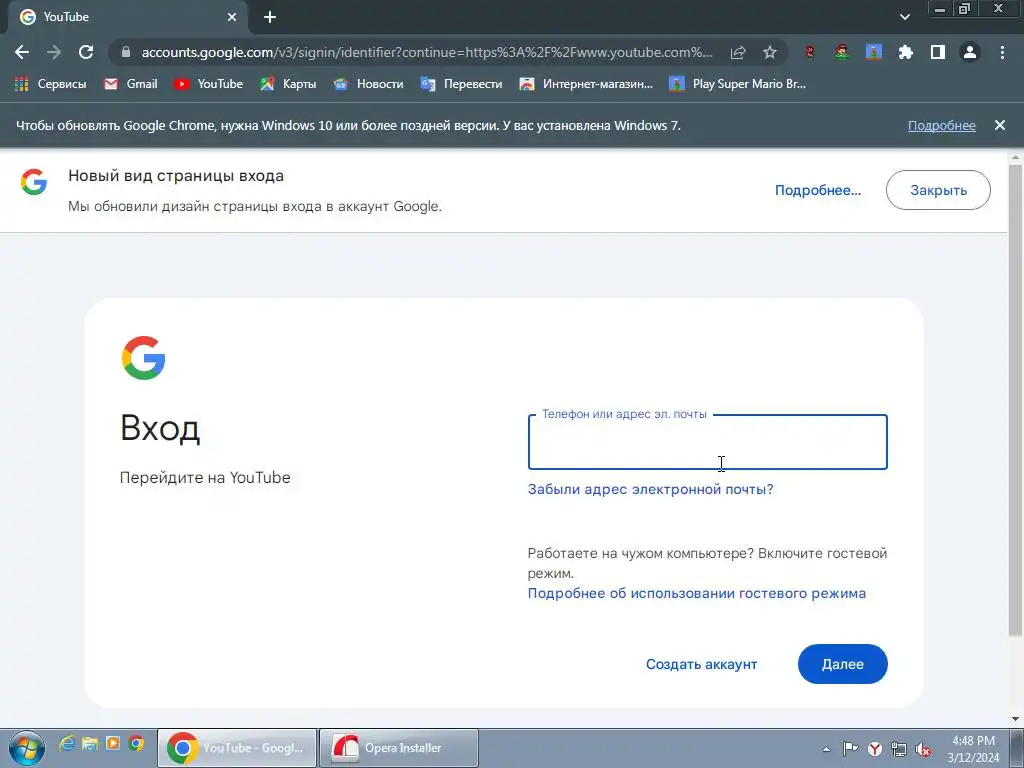The height and width of the screenshot is (768, 1024).
Task: Open the Chrome three-dot menu
Action: click(1002, 52)
